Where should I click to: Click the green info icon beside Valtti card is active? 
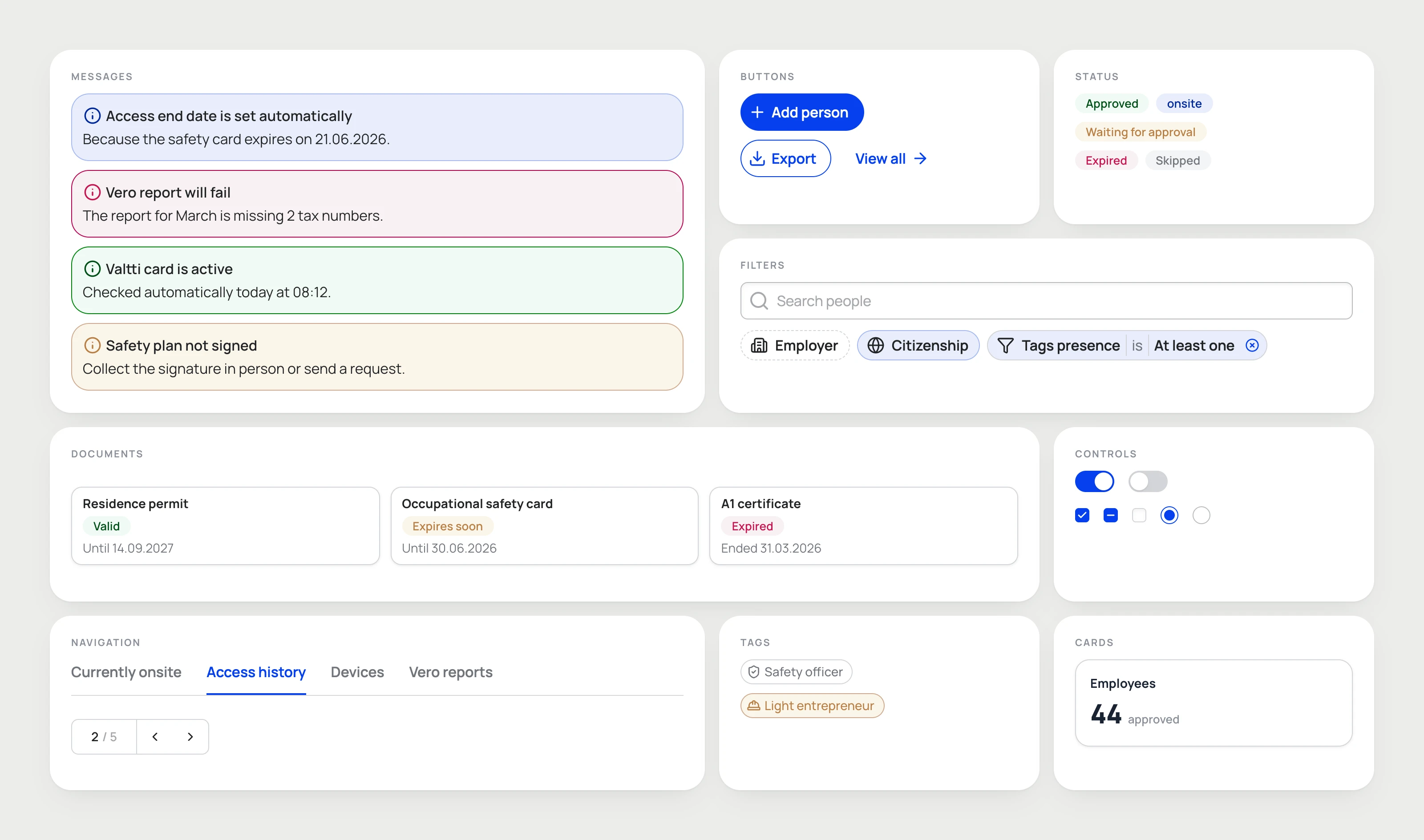[x=92, y=269]
